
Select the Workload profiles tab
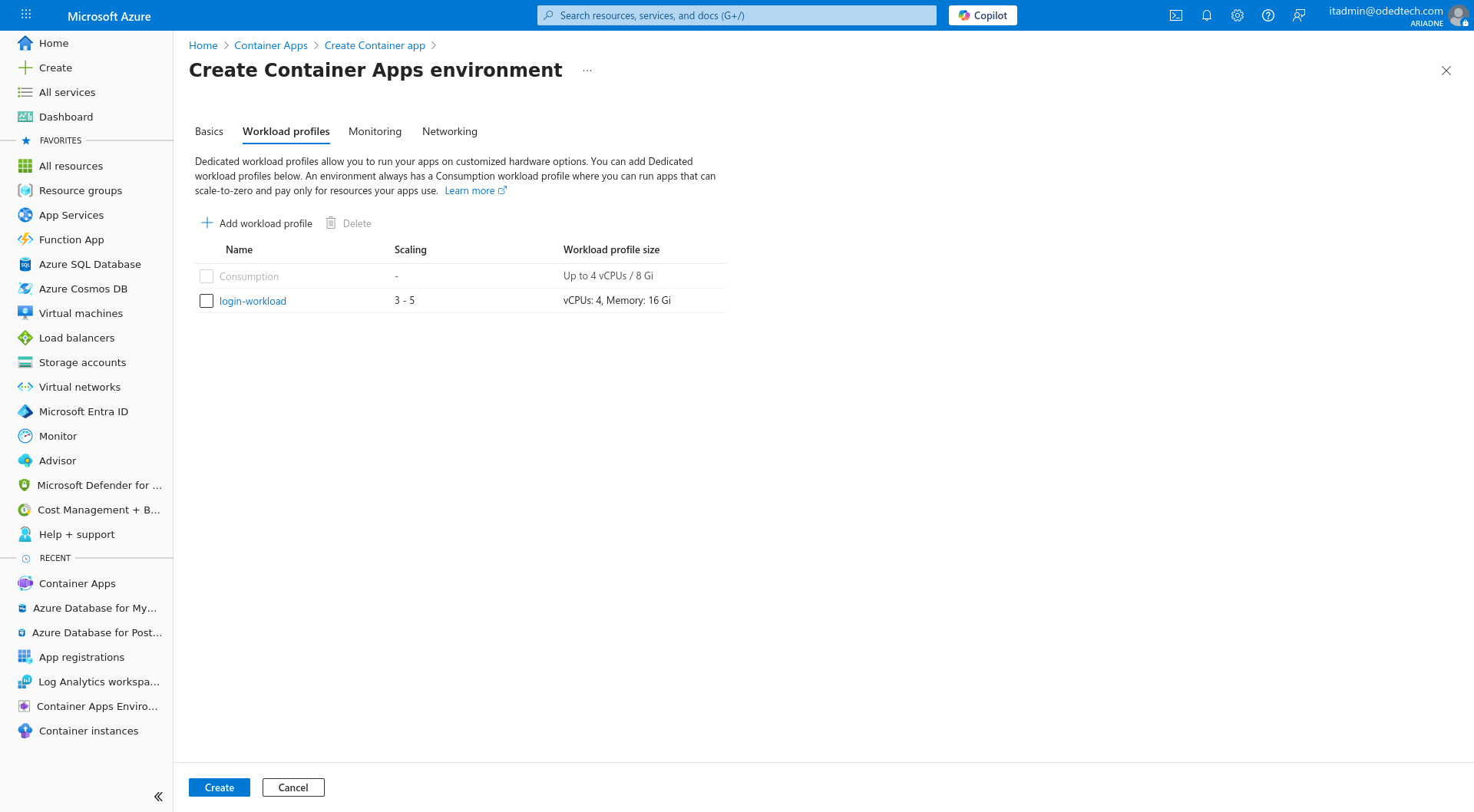(x=286, y=131)
